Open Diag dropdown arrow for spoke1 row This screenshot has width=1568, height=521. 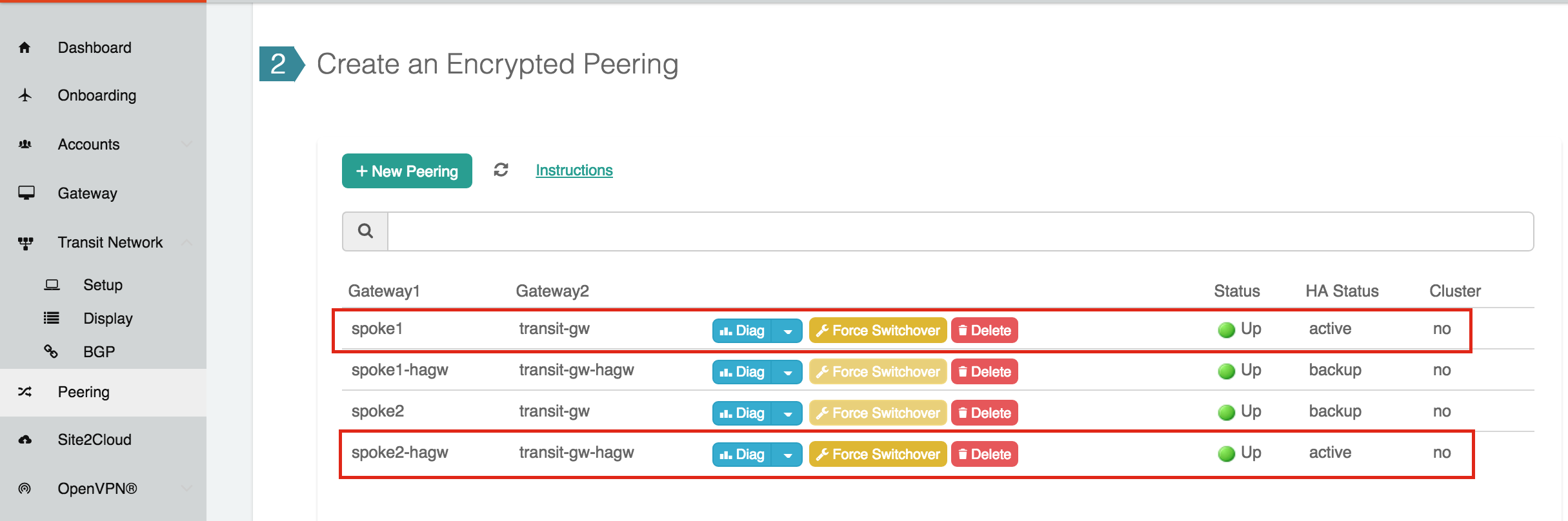788,331
